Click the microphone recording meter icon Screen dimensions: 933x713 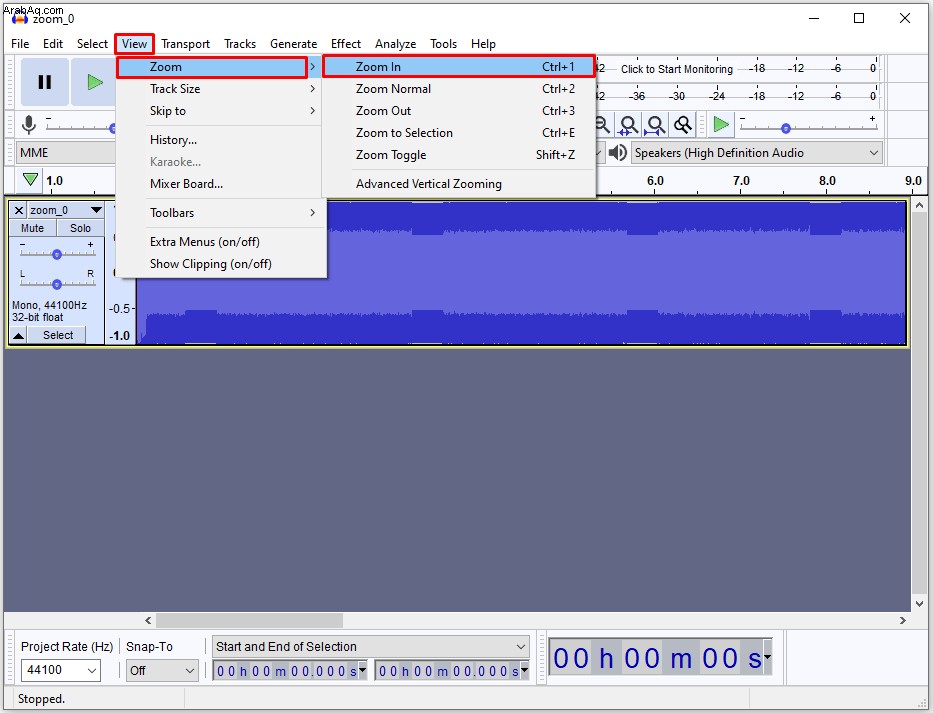point(29,124)
